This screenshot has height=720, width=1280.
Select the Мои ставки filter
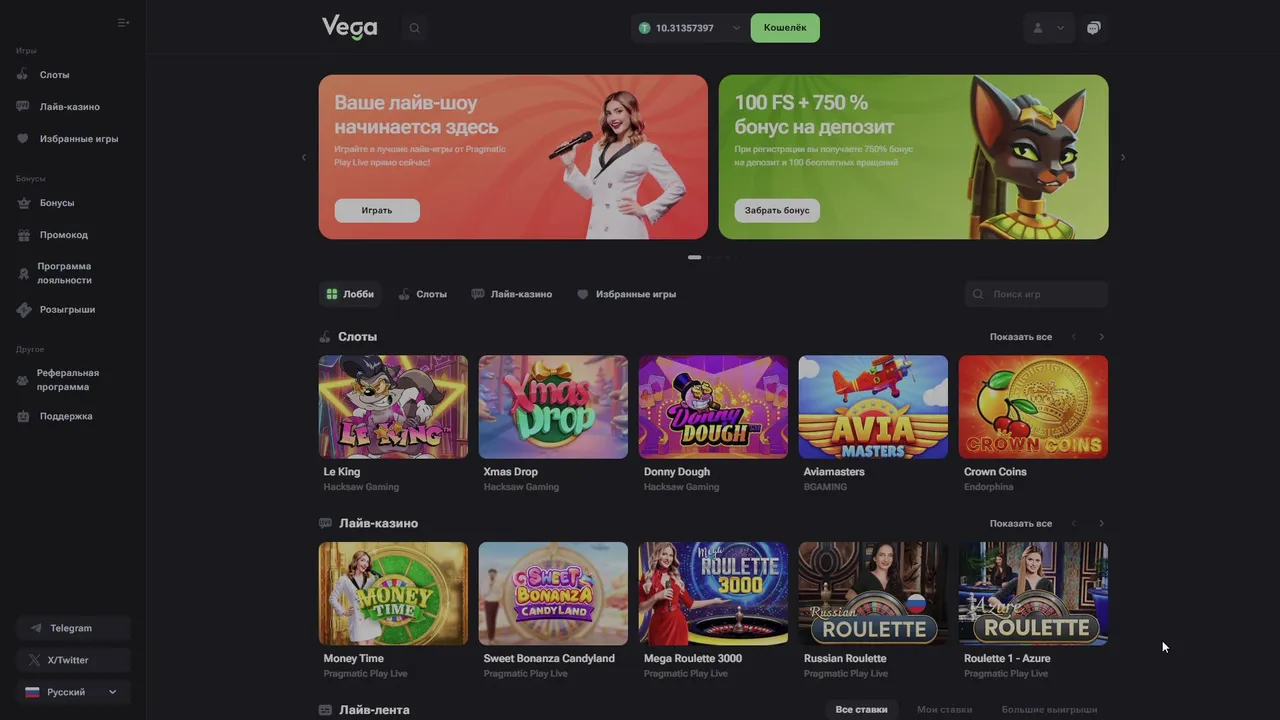[944, 709]
